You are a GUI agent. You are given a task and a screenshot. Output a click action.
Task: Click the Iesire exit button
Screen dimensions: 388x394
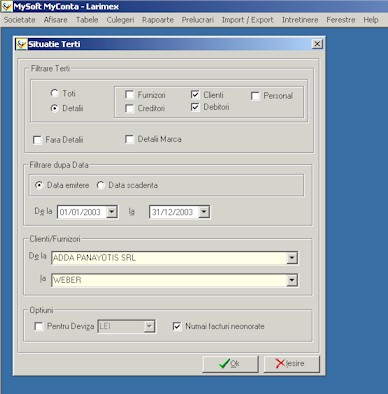[x=292, y=364]
